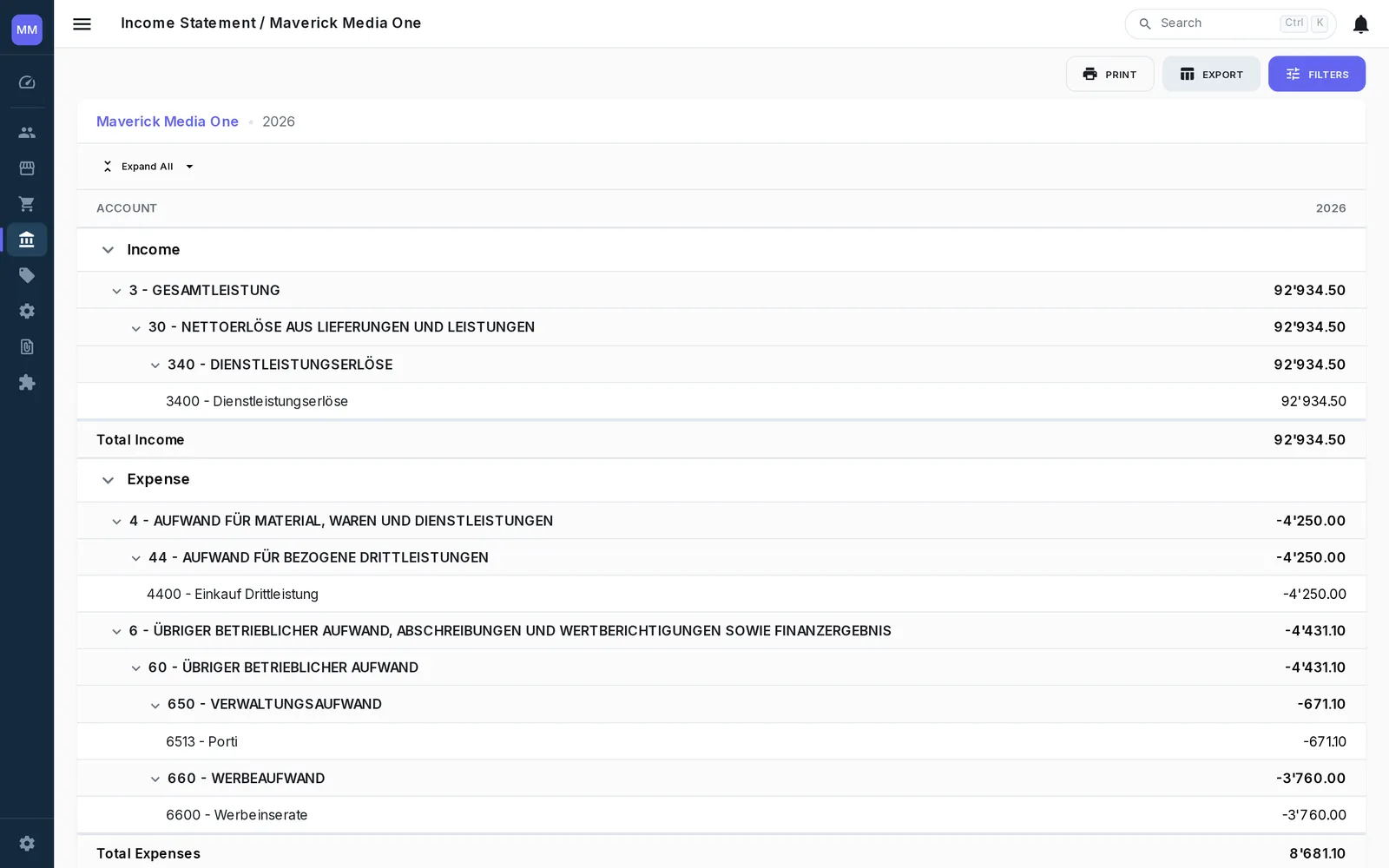Image resolution: width=1389 pixels, height=868 pixels.
Task: Collapse the 340 - DIENSTLEISTUNGSERLÖSE row
Action: coord(155,365)
